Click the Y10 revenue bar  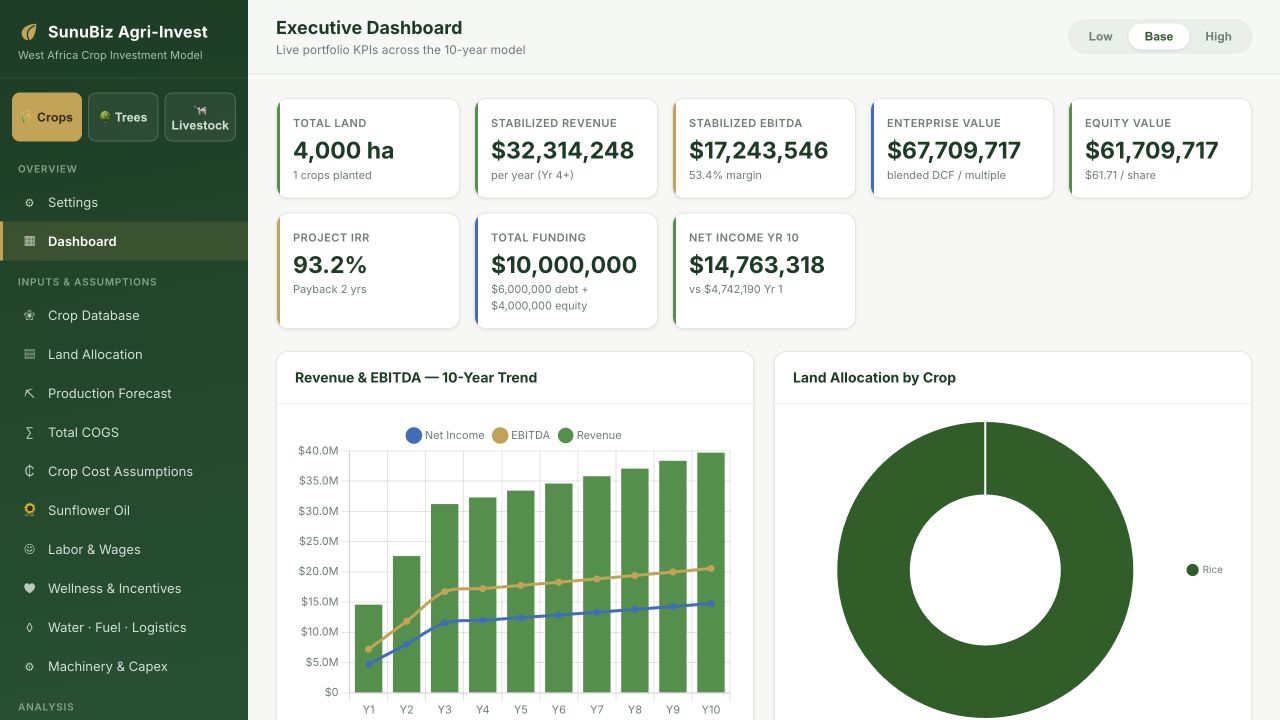(711, 572)
